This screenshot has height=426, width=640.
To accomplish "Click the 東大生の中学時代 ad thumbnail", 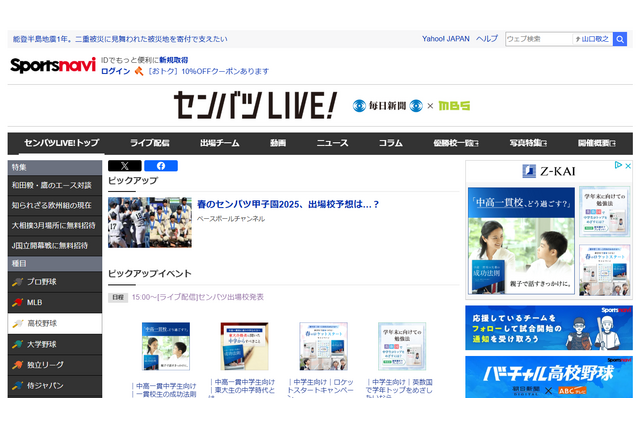I will pos(244,346).
